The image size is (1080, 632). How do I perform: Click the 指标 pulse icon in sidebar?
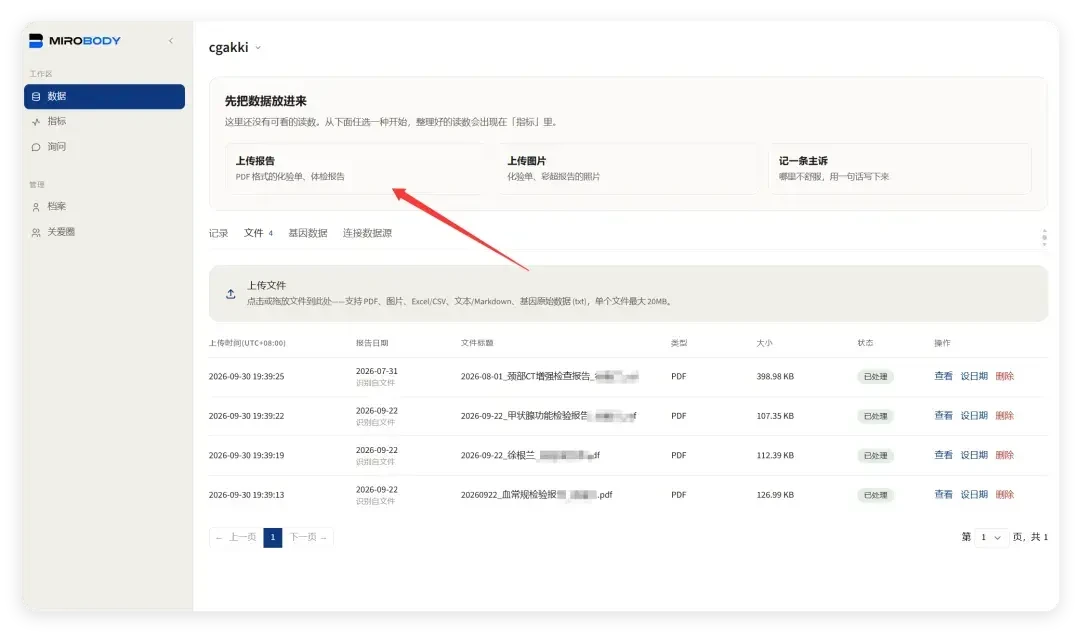(36, 122)
